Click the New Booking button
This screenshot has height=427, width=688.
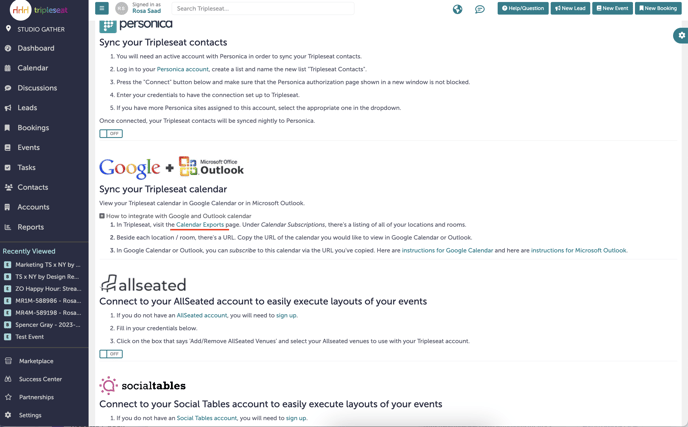[658, 8]
